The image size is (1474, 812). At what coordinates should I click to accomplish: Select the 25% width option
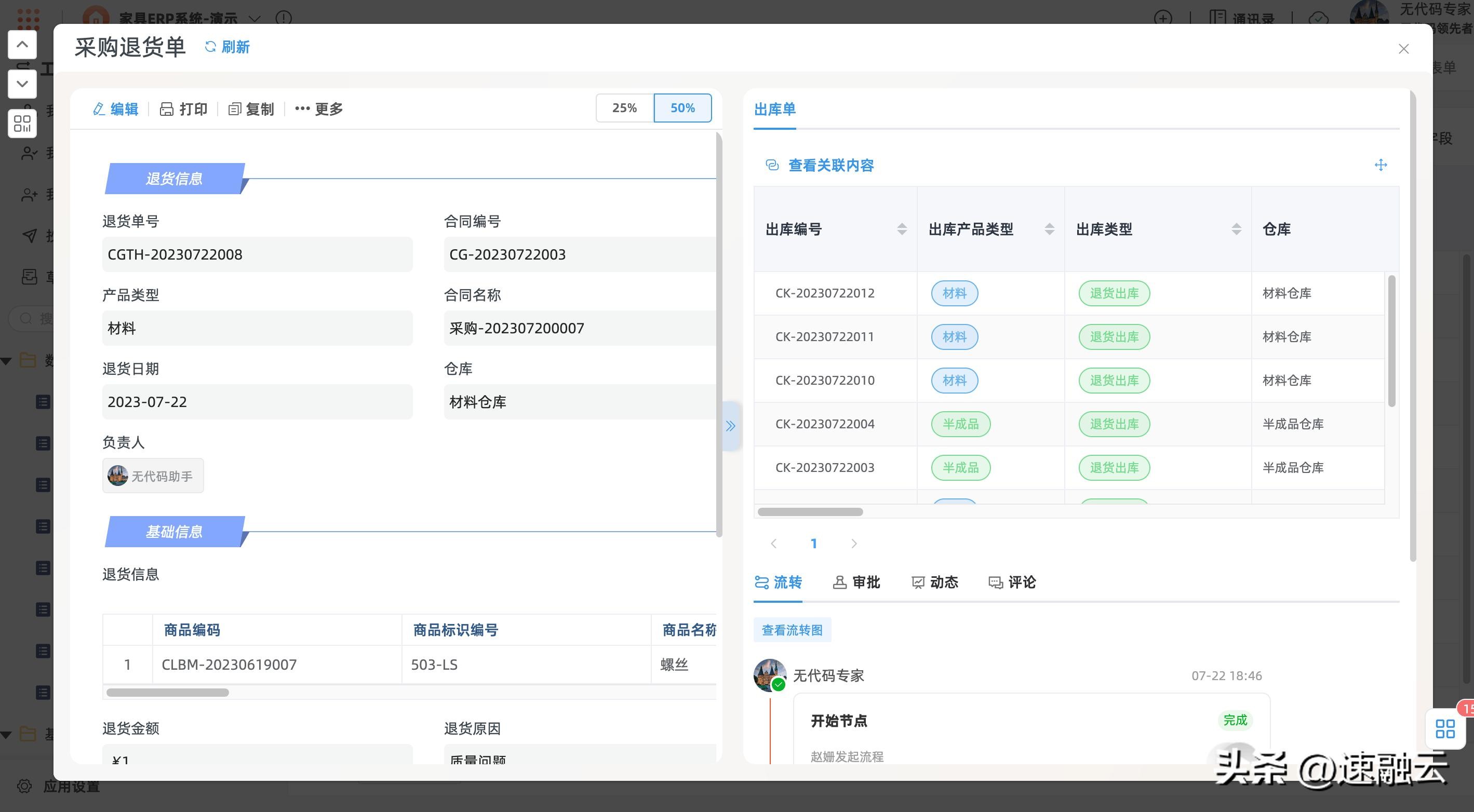pyautogui.click(x=624, y=107)
